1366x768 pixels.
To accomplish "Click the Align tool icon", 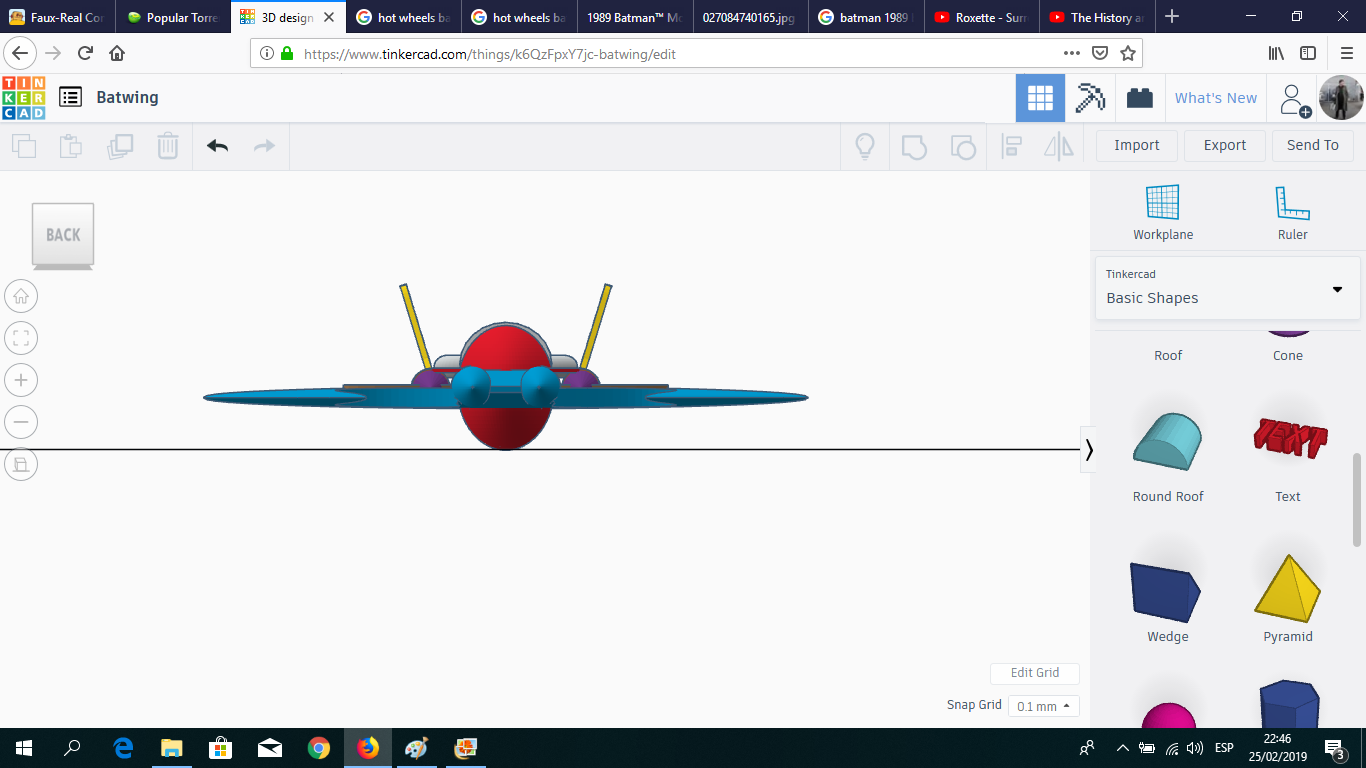I will 1011,146.
